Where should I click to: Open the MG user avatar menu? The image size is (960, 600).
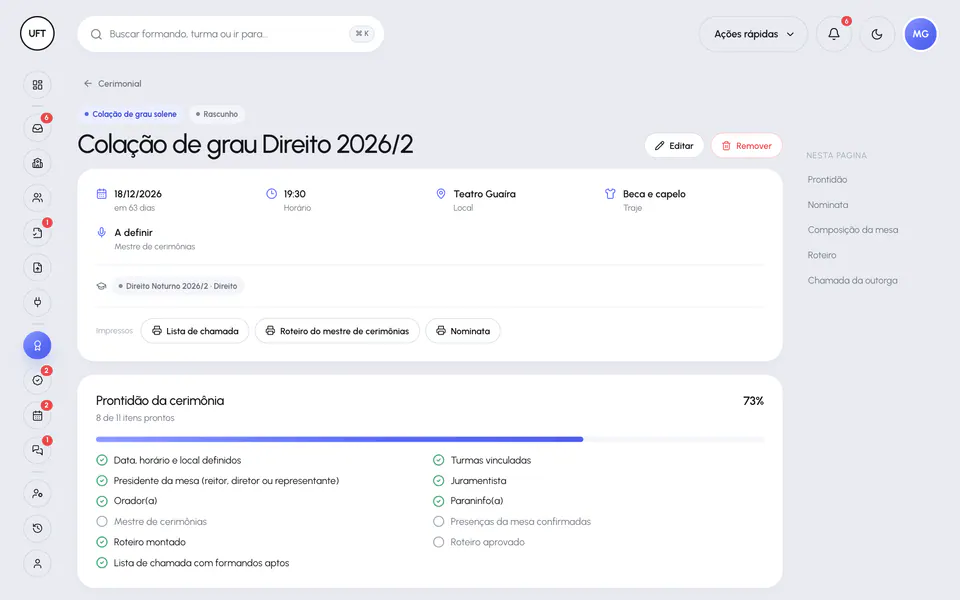[x=920, y=34]
